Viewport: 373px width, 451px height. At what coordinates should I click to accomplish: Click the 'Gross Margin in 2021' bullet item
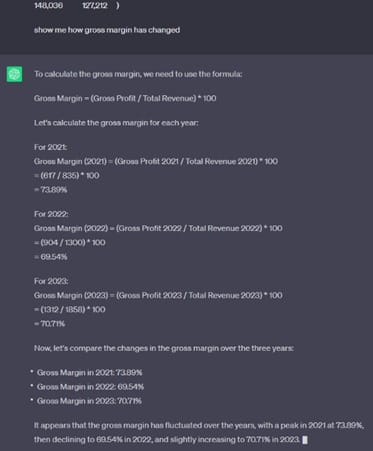(x=89, y=372)
